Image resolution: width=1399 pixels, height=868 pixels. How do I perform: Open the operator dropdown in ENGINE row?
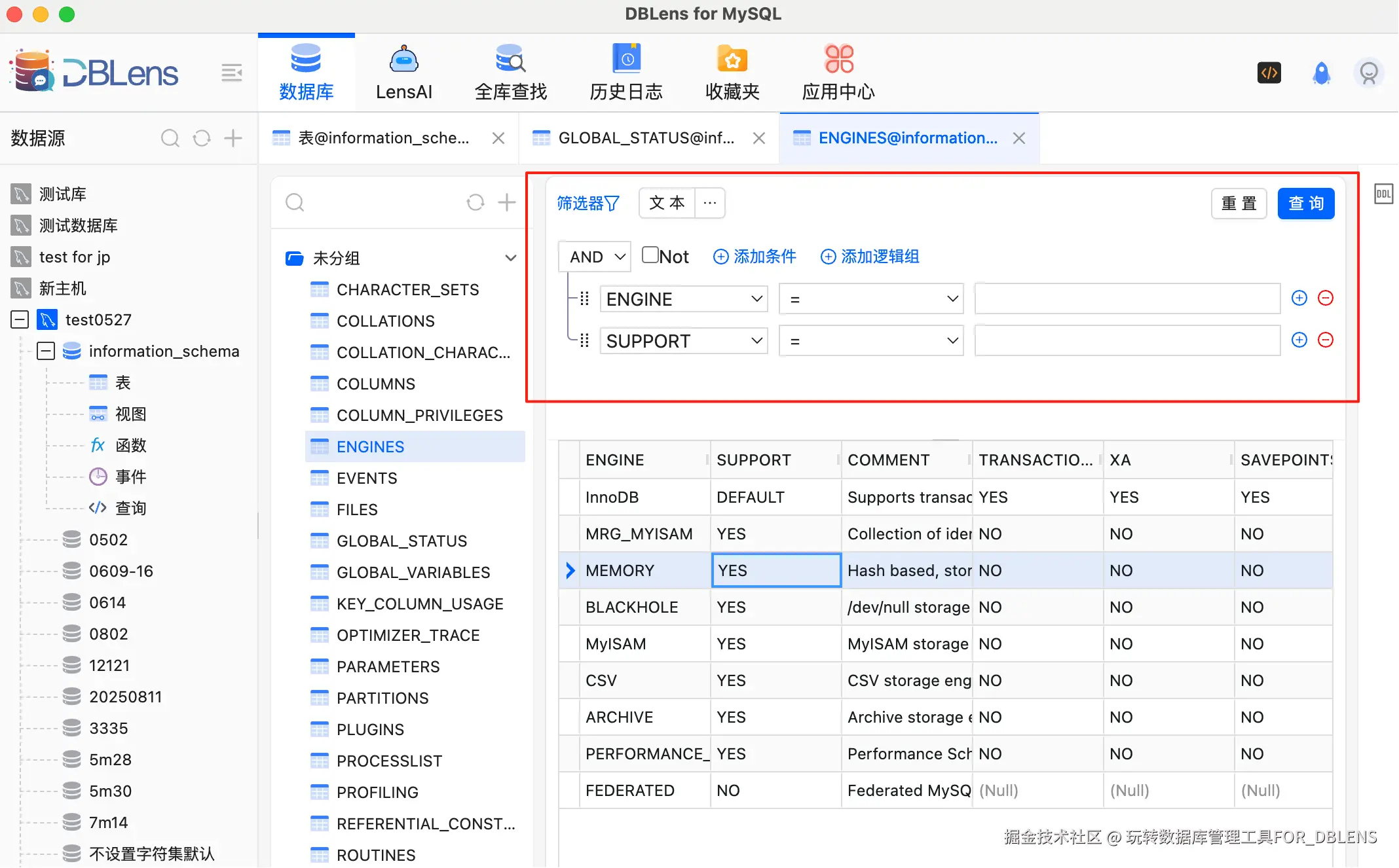pyautogui.click(x=871, y=299)
